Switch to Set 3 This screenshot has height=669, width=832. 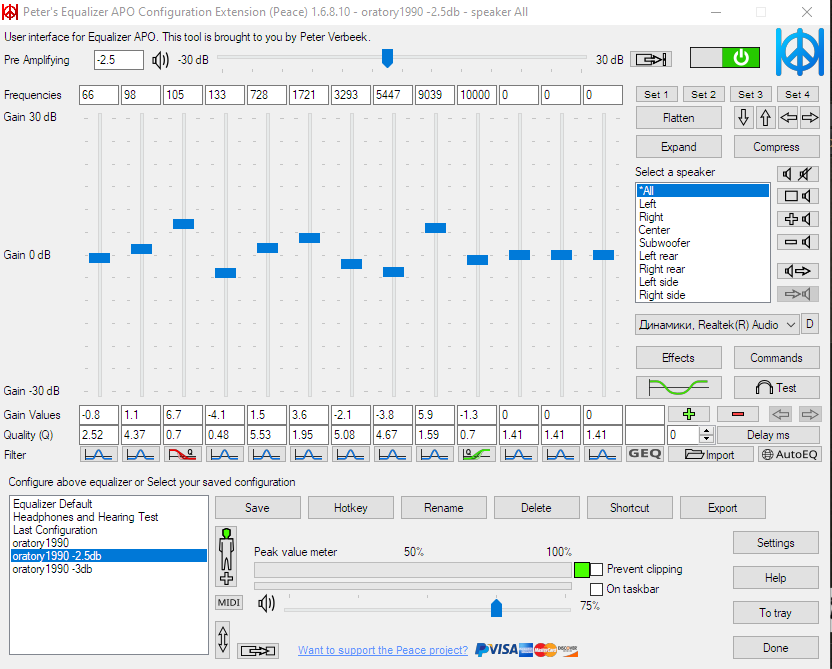(750, 94)
